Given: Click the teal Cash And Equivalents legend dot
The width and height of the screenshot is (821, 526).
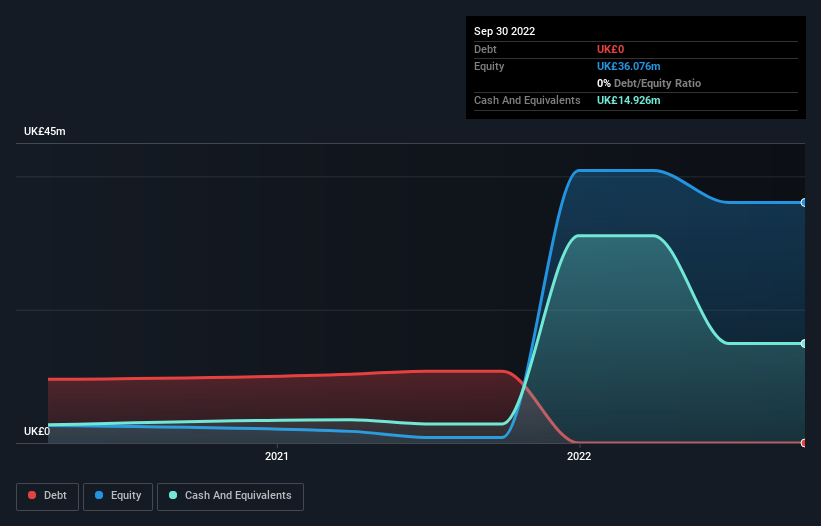Looking at the screenshot, I should (x=173, y=495).
